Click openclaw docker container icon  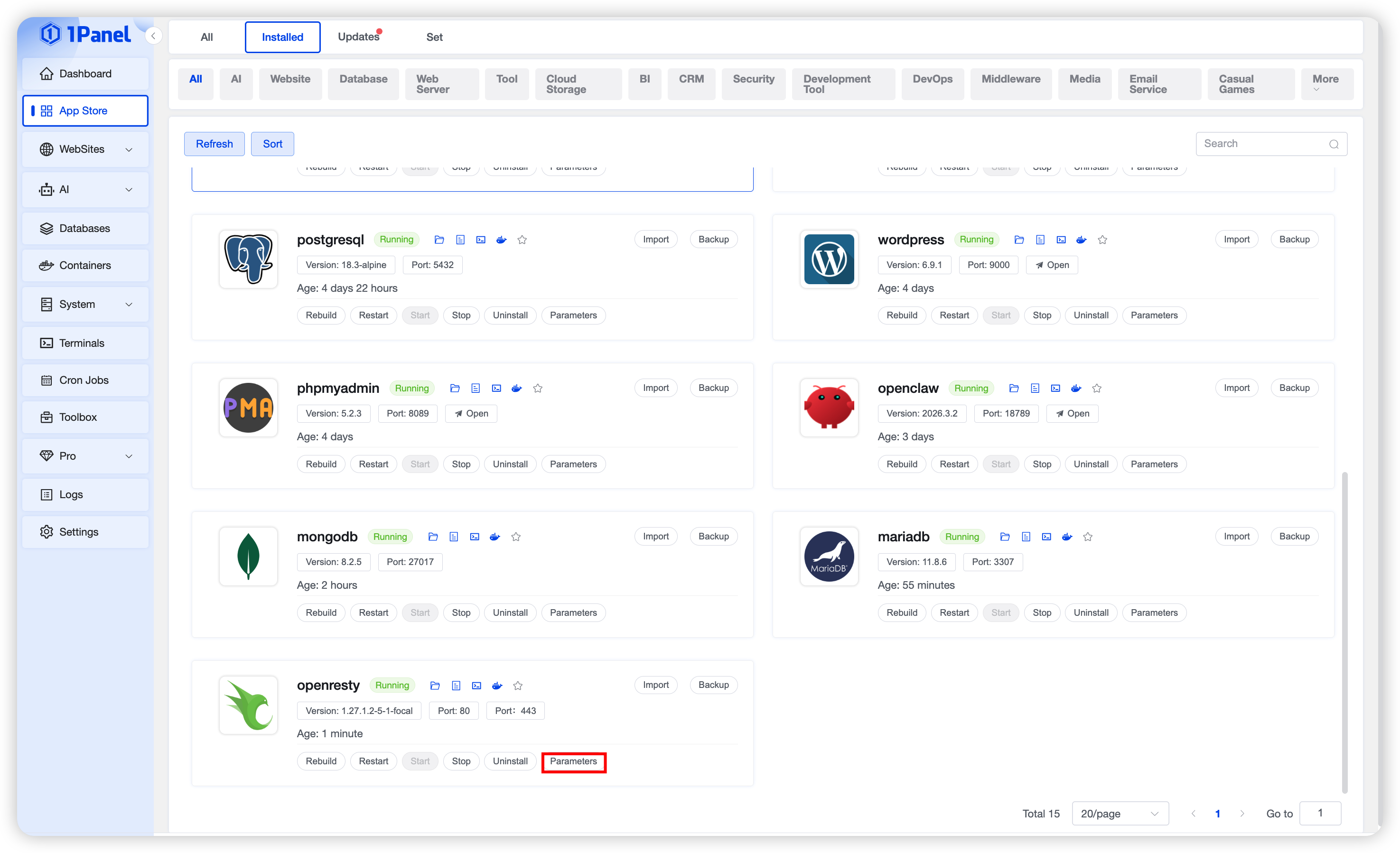coord(1075,389)
